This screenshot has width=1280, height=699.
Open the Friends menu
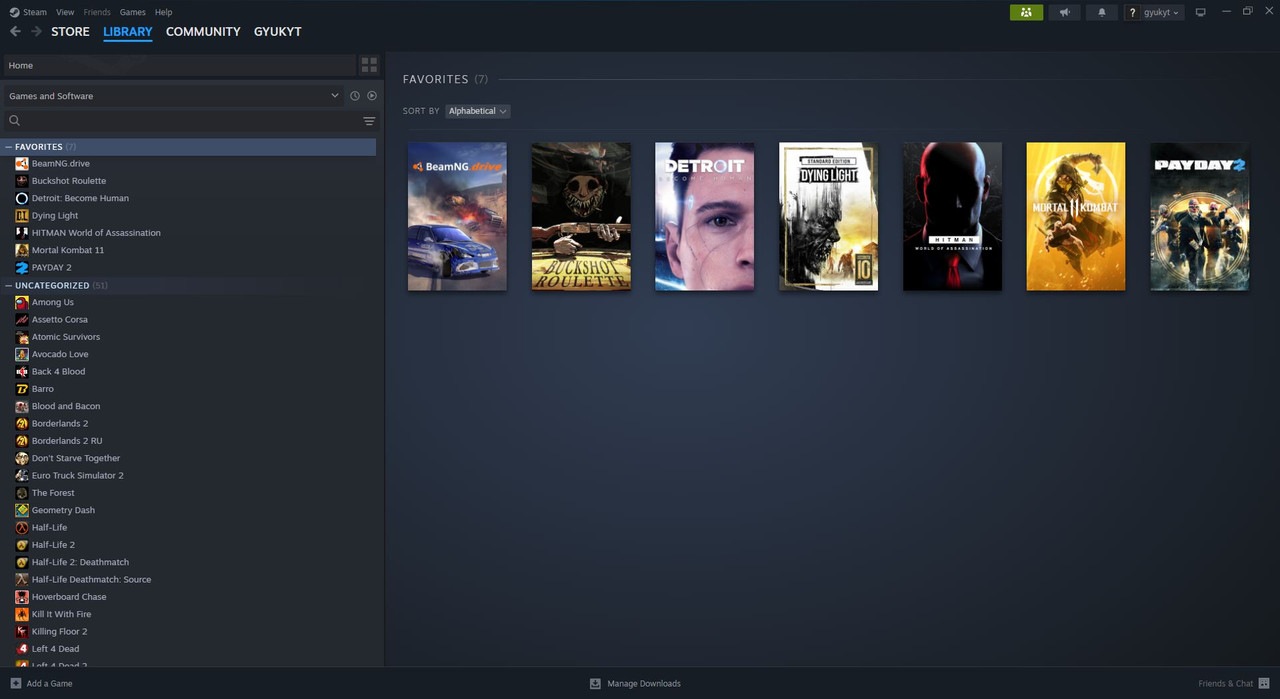click(x=97, y=12)
